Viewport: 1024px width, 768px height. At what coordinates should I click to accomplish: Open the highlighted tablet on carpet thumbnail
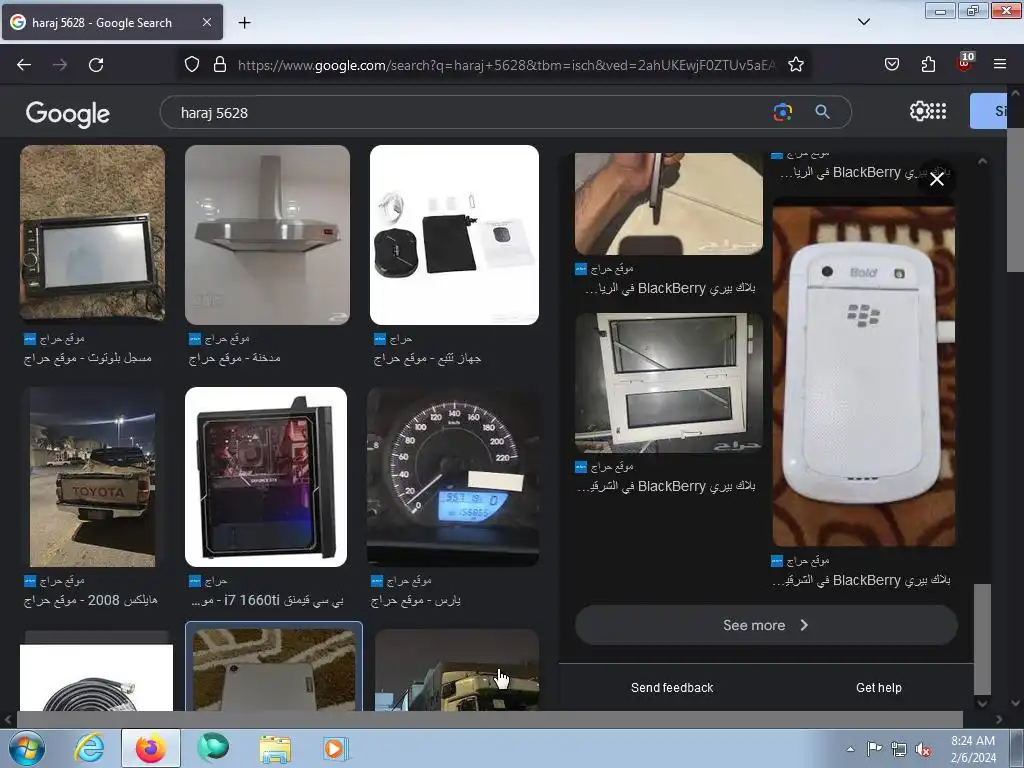(274, 669)
